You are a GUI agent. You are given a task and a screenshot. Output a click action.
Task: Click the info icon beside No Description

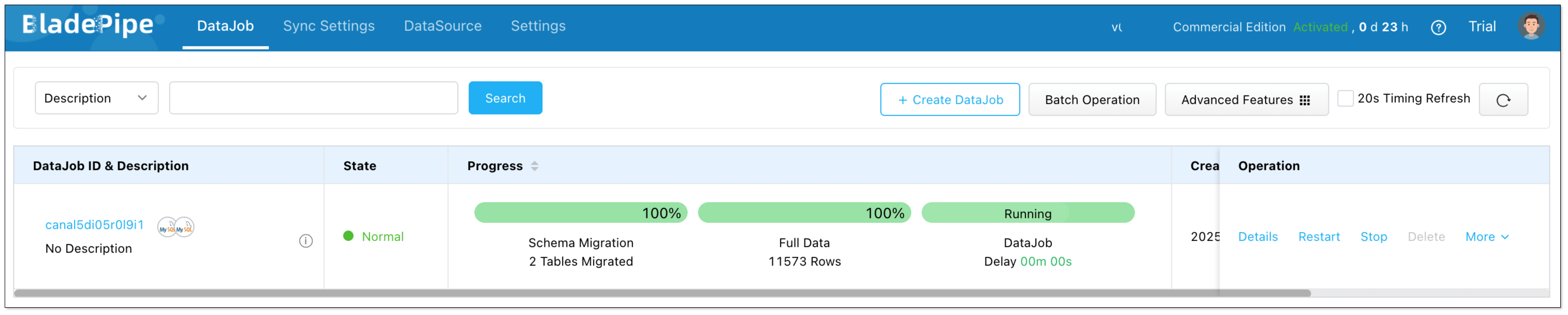(305, 241)
